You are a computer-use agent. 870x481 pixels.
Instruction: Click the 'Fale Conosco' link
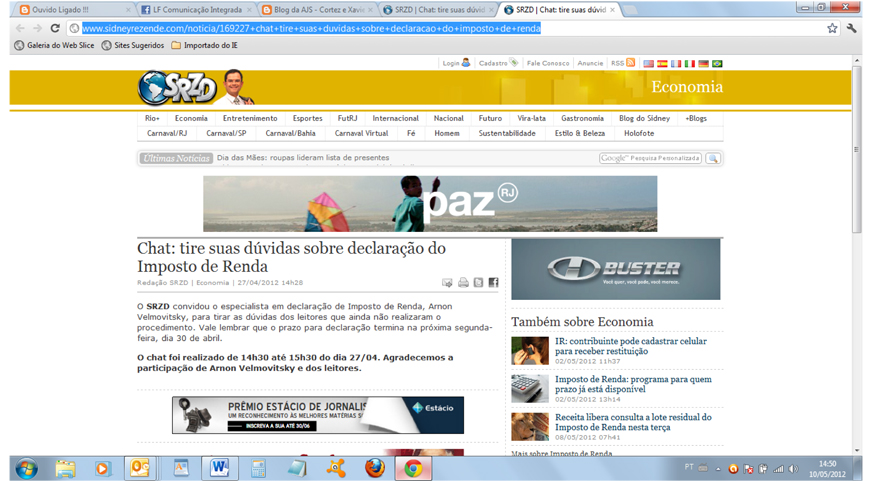point(548,63)
